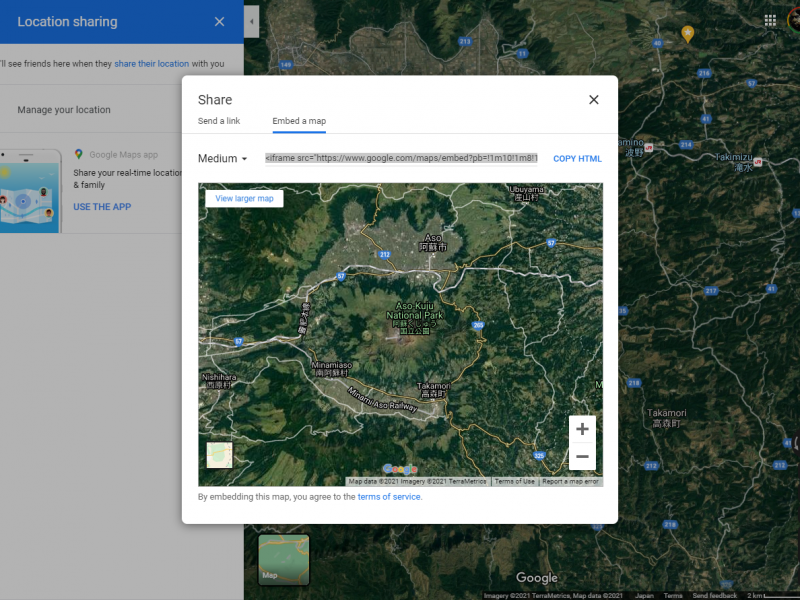Click Minami Aso Railway label
The width and height of the screenshot is (800, 600).
tap(383, 399)
